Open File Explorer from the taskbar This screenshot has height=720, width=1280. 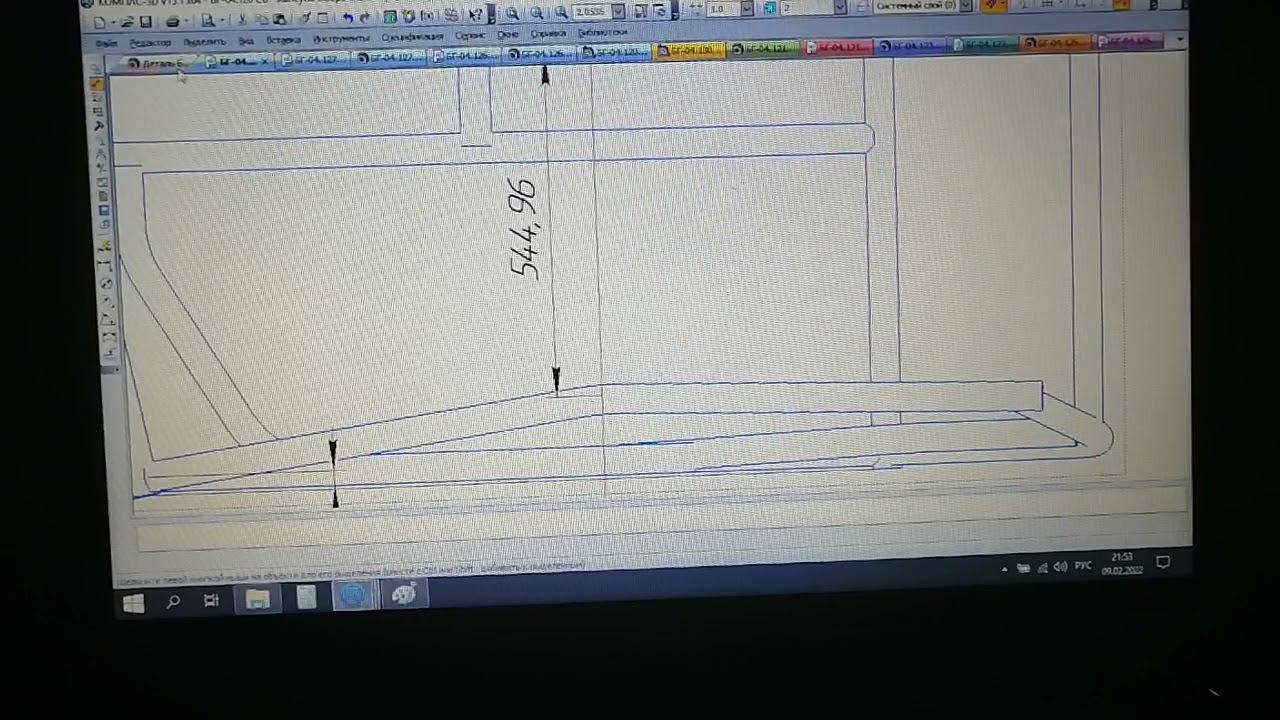[258, 599]
